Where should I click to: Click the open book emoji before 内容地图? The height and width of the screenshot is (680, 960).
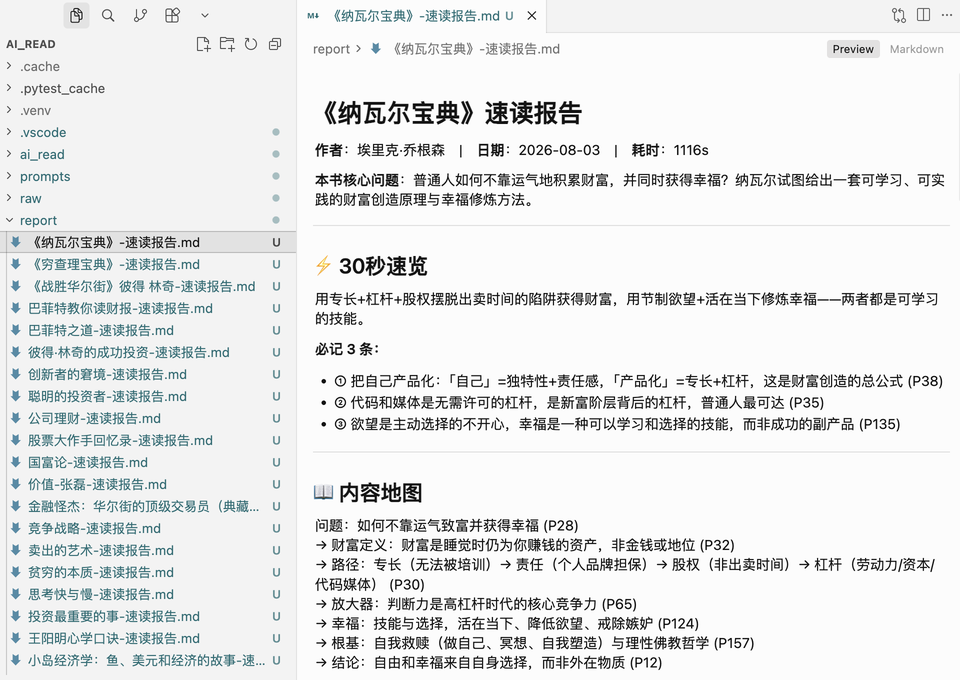(x=323, y=492)
